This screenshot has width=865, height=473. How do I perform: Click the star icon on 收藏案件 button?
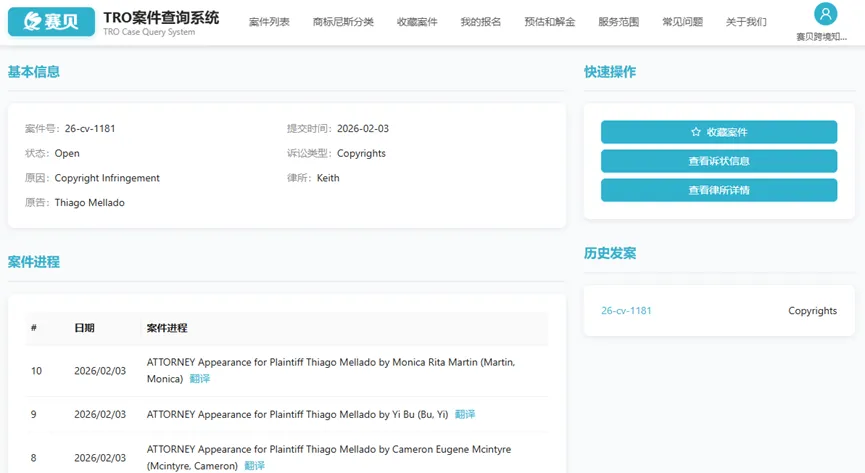(696, 132)
